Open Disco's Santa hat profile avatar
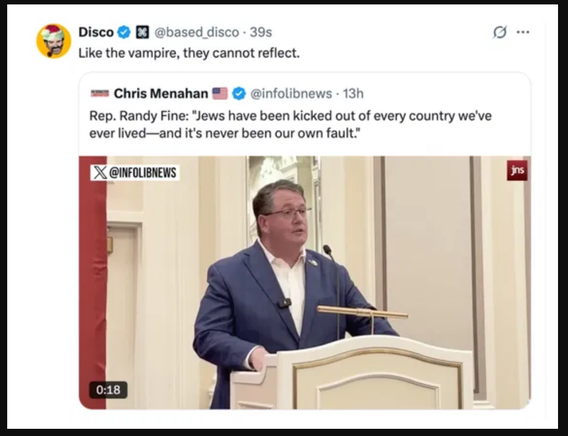 pyautogui.click(x=54, y=41)
